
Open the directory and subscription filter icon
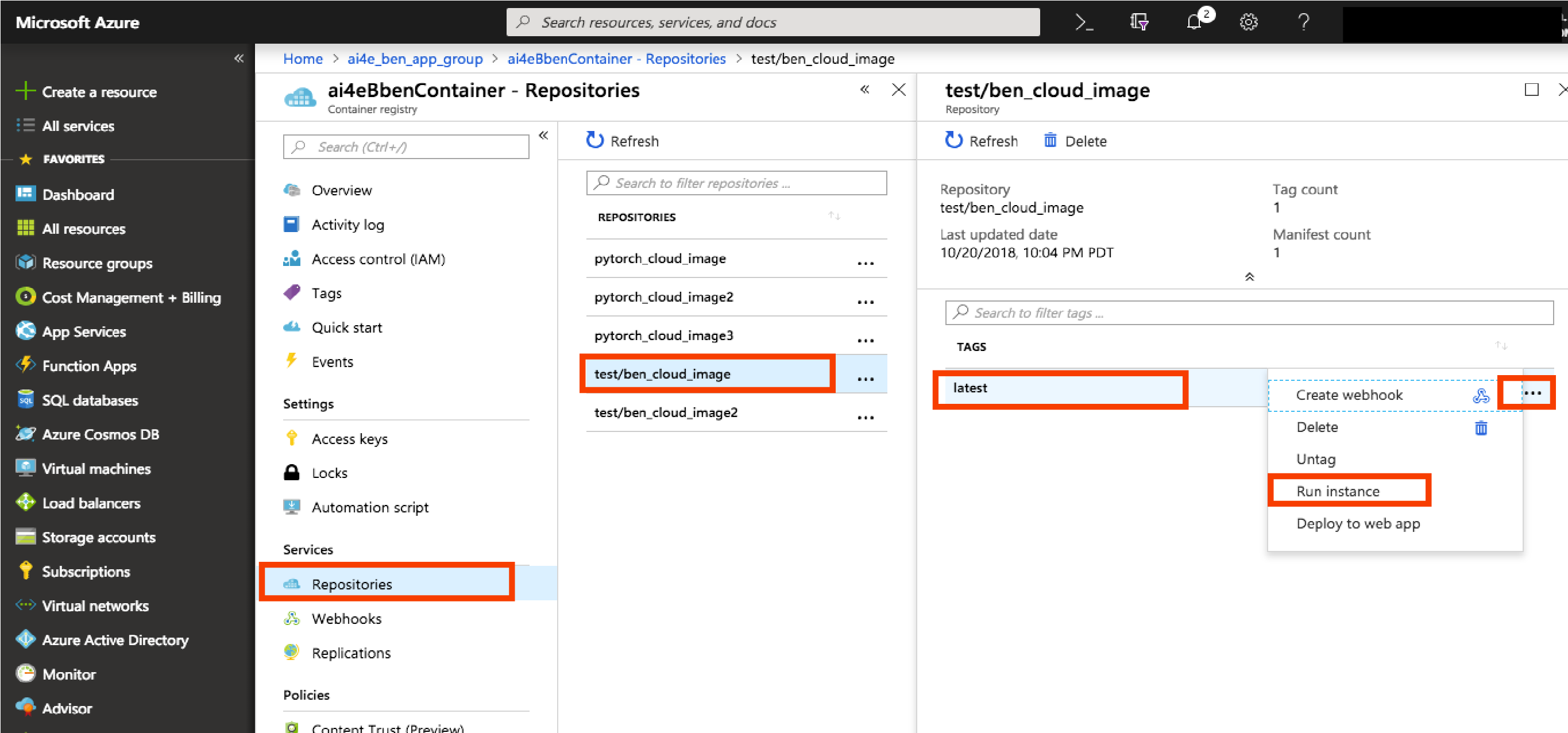point(1139,22)
